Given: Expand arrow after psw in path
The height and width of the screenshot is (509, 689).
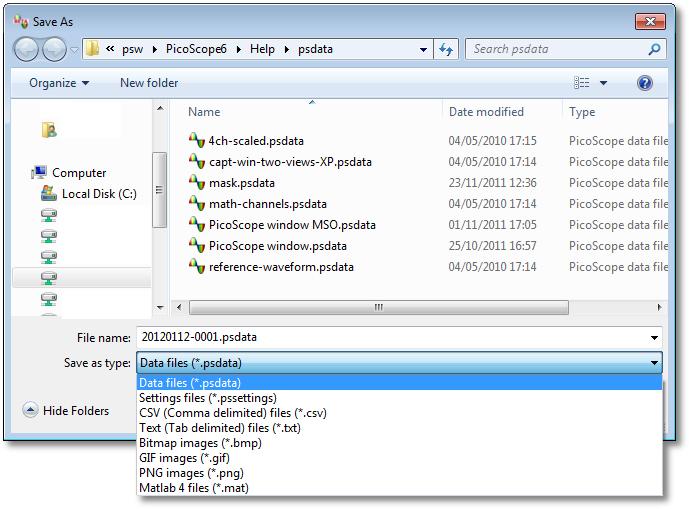Looking at the screenshot, I should click(x=155, y=49).
